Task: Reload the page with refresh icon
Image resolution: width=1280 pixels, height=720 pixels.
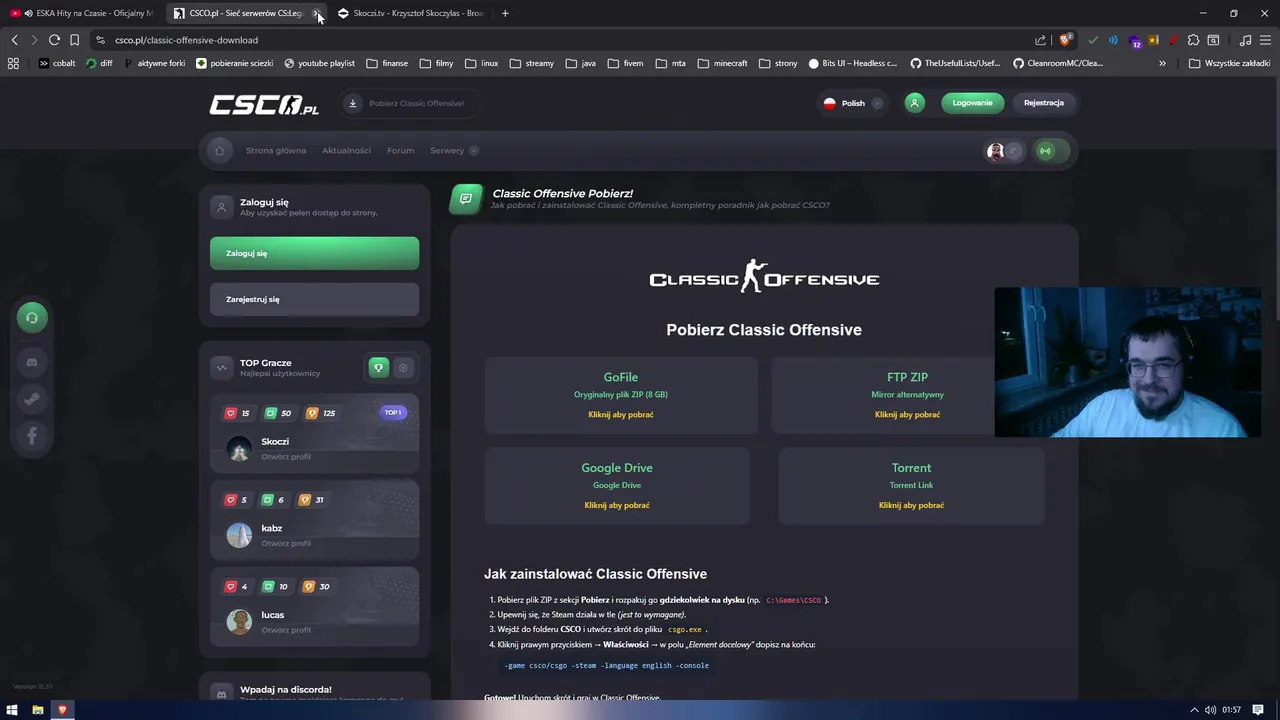Action: coord(54,40)
